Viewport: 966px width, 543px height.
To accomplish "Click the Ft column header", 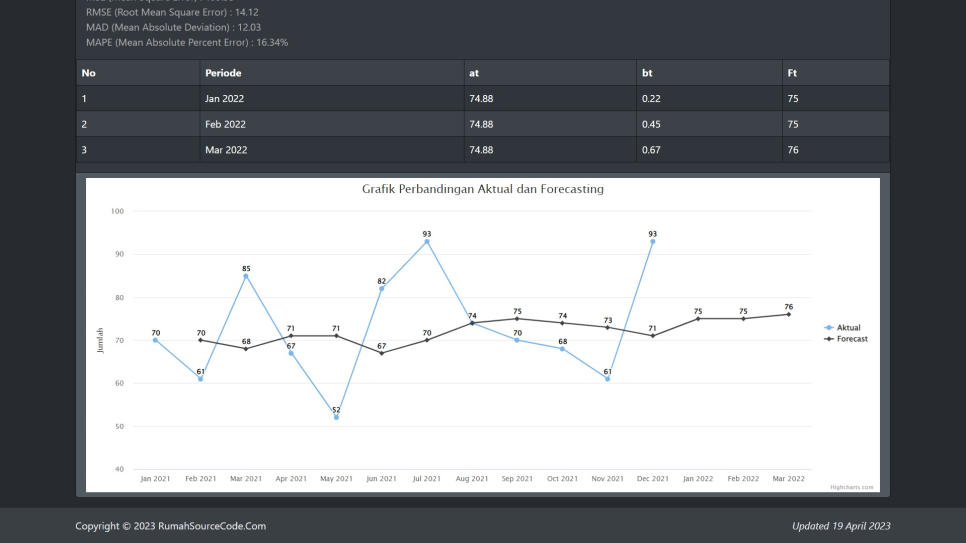I will [793, 73].
